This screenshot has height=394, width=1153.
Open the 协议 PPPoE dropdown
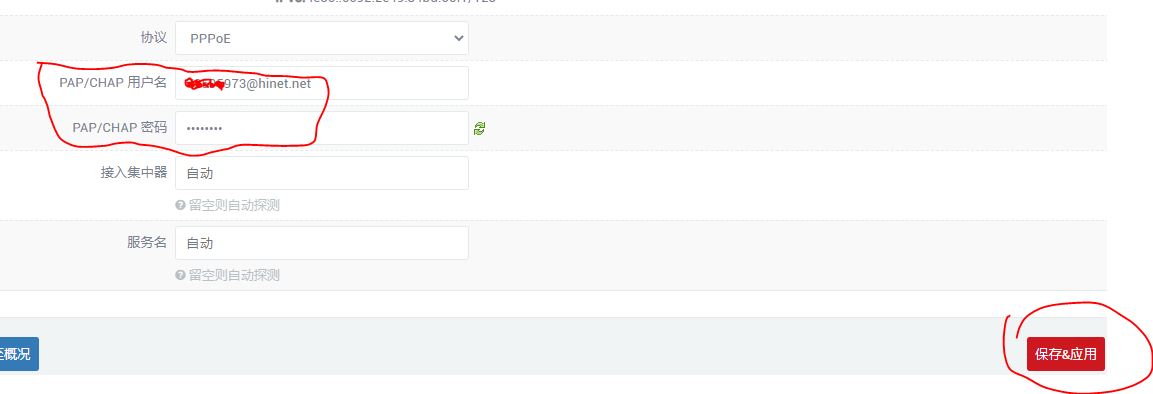pyautogui.click(x=321, y=38)
